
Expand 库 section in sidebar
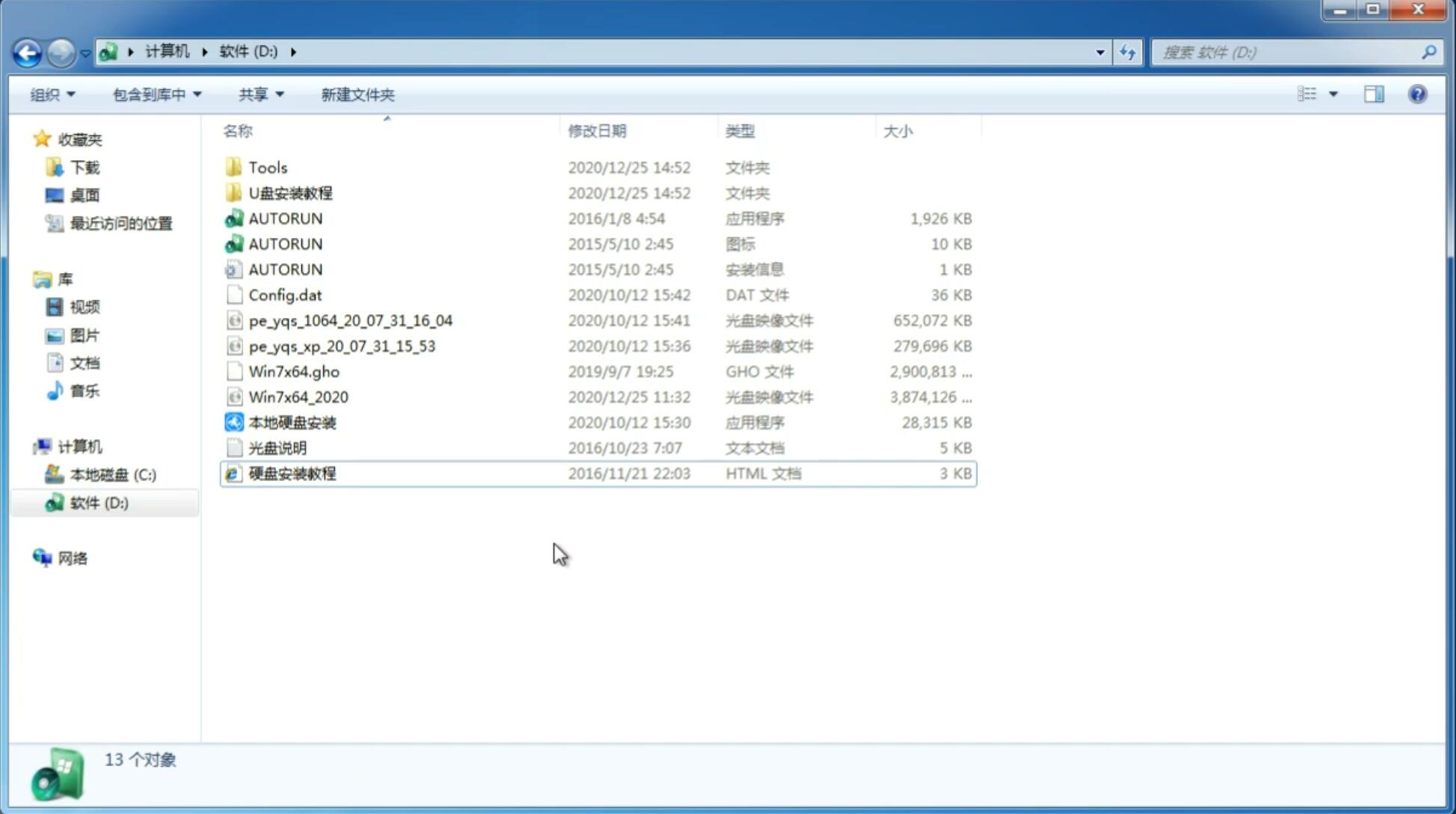tap(27, 278)
